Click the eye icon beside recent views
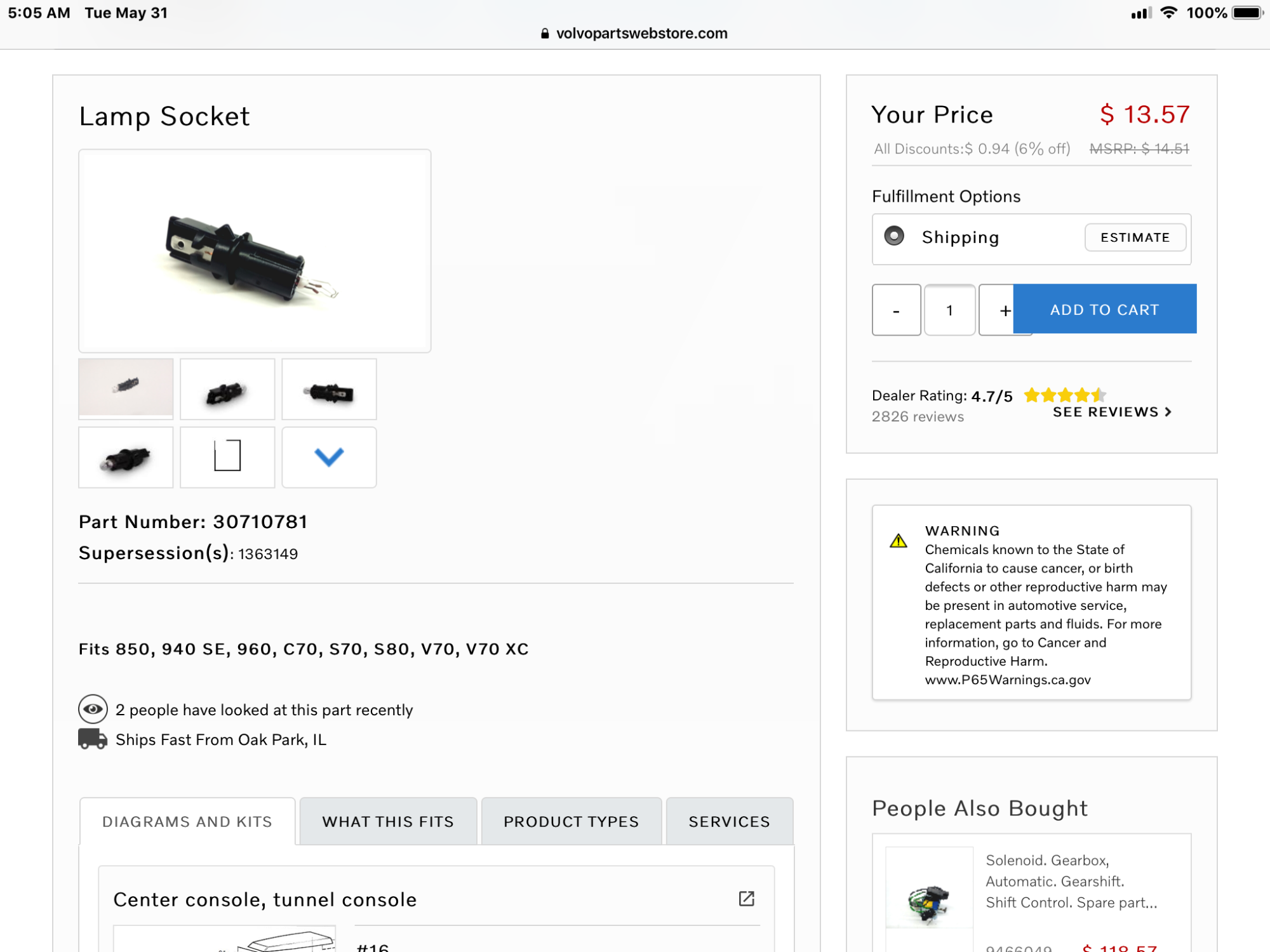This screenshot has height=952, width=1270. 93,709
